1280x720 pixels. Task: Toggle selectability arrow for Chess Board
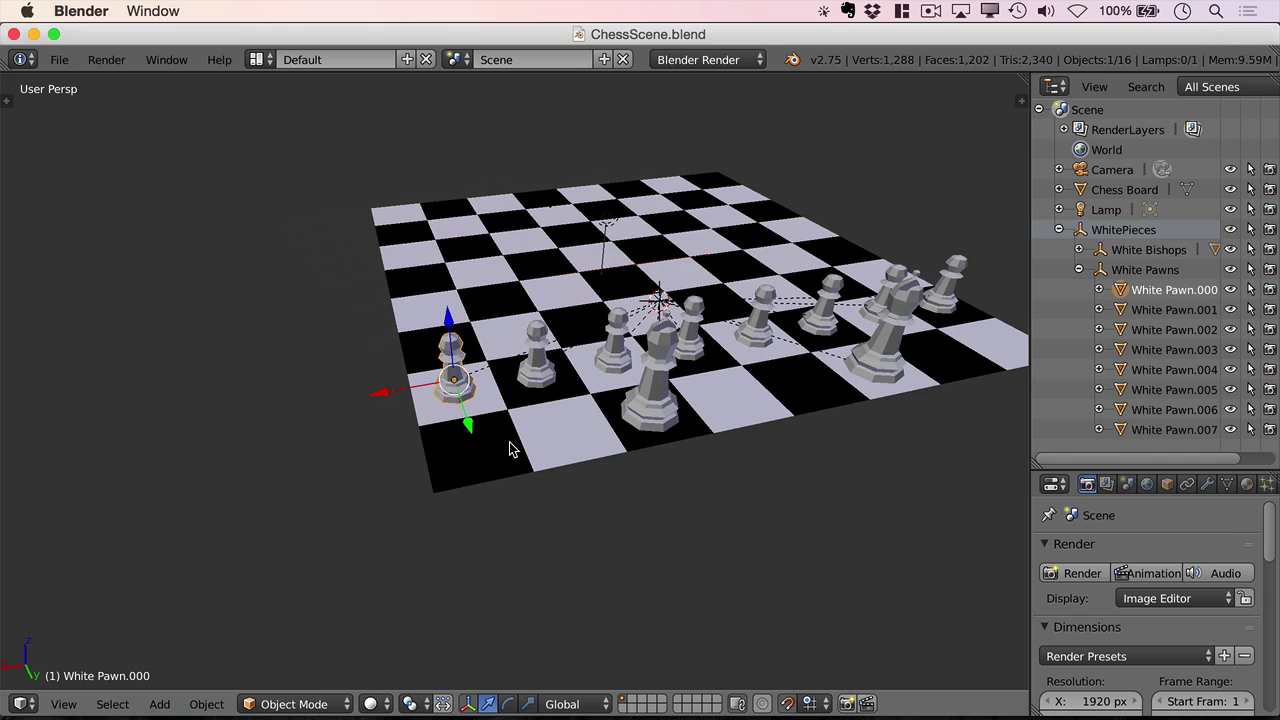tap(1251, 190)
